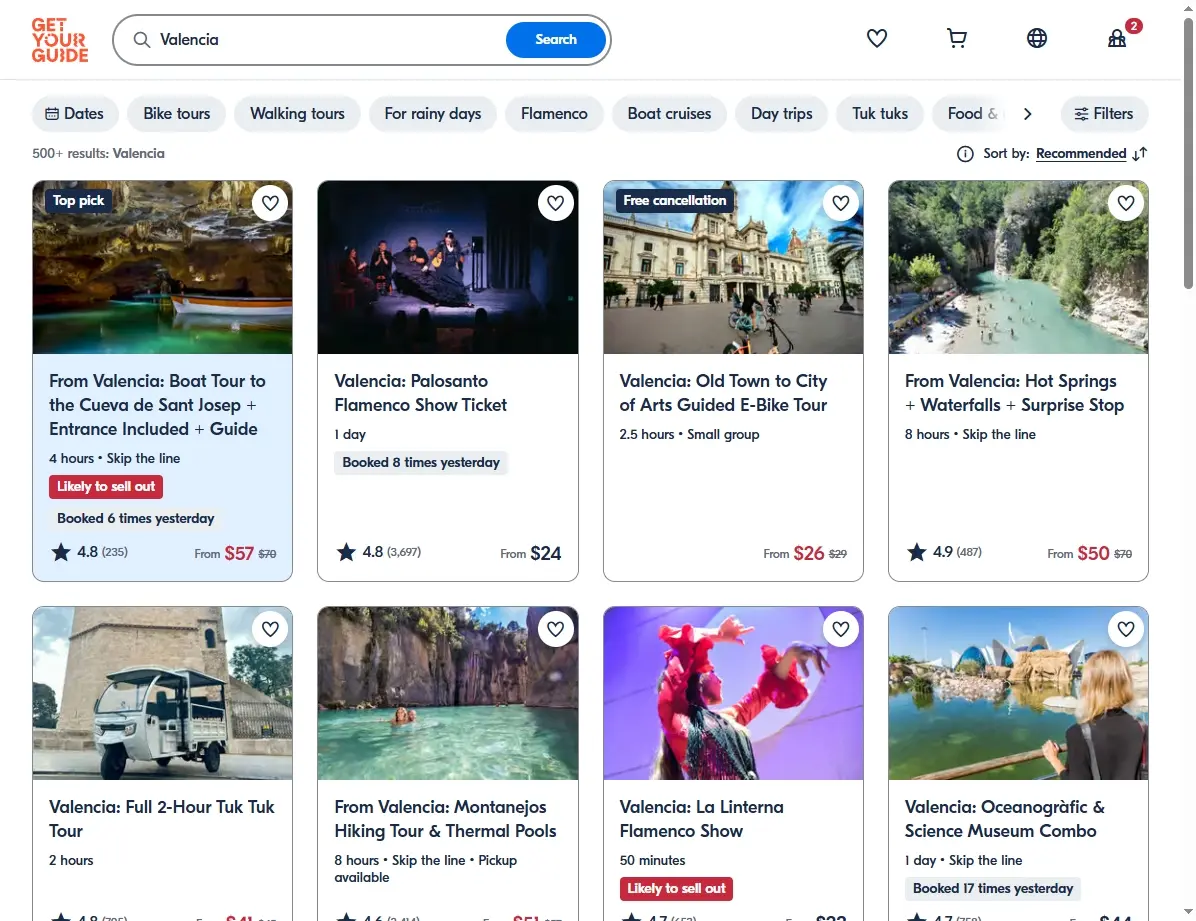This screenshot has width=1196, height=921.
Task: Open the Recommended sort dropdown
Action: [1081, 154]
